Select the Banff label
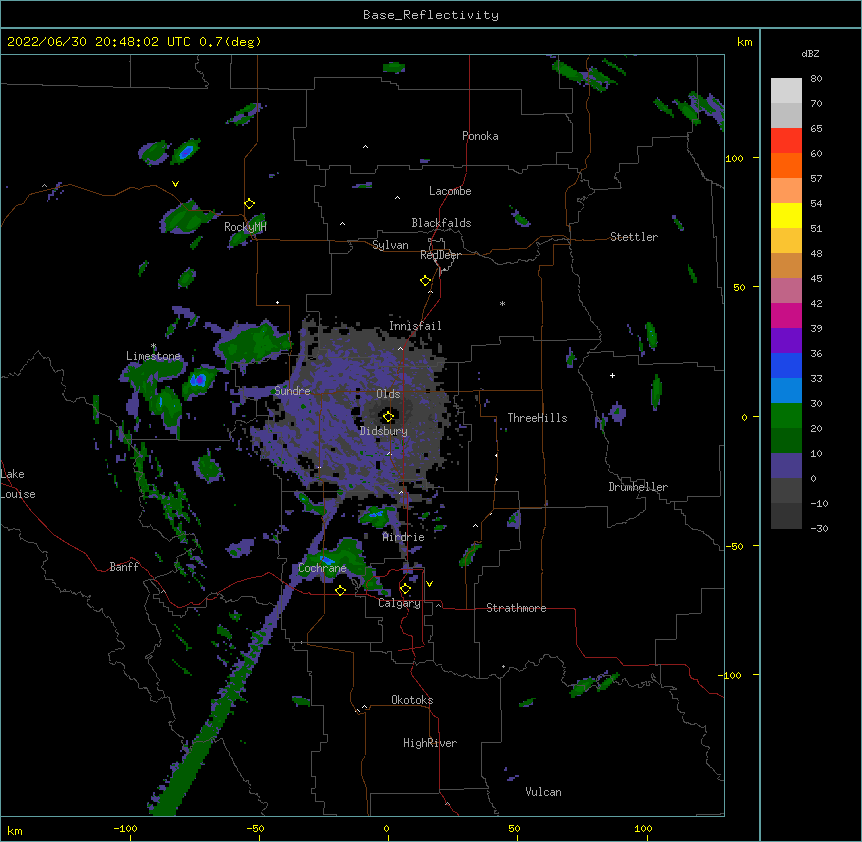 [x=124, y=567]
